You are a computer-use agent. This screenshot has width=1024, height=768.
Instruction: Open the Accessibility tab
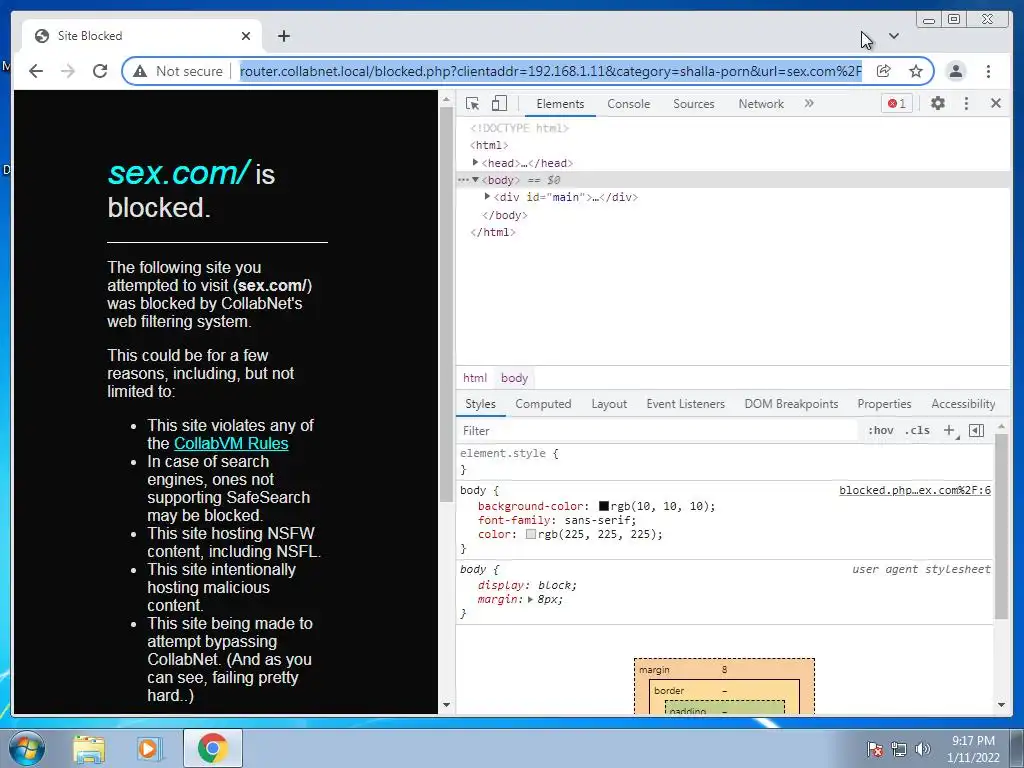click(x=963, y=404)
